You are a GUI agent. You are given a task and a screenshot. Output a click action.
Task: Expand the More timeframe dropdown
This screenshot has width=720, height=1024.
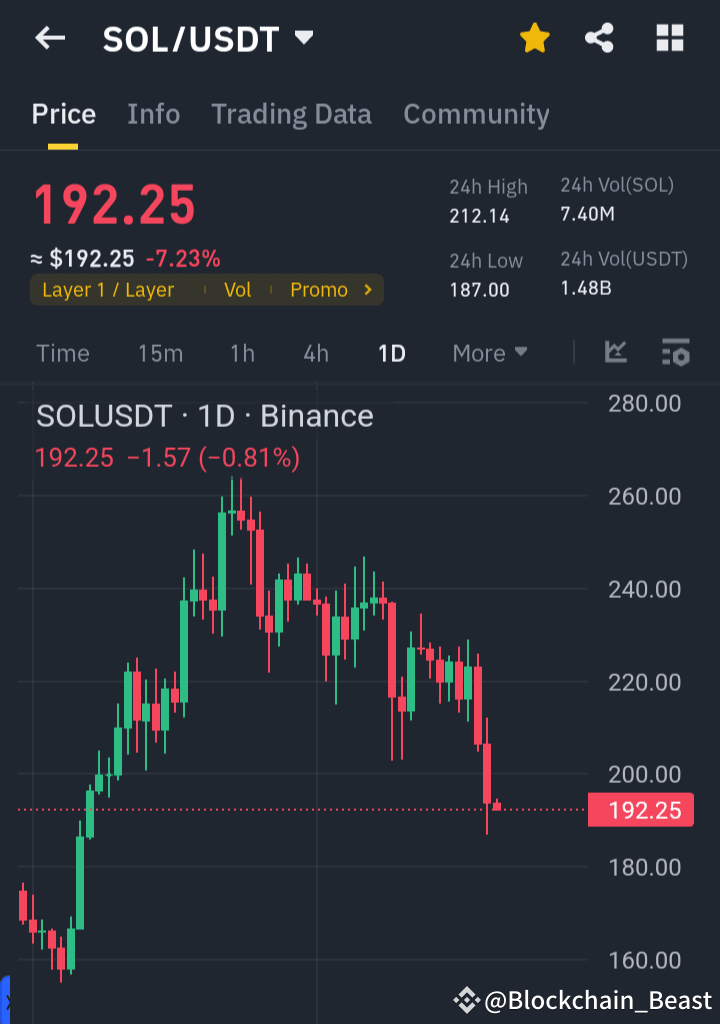point(489,352)
